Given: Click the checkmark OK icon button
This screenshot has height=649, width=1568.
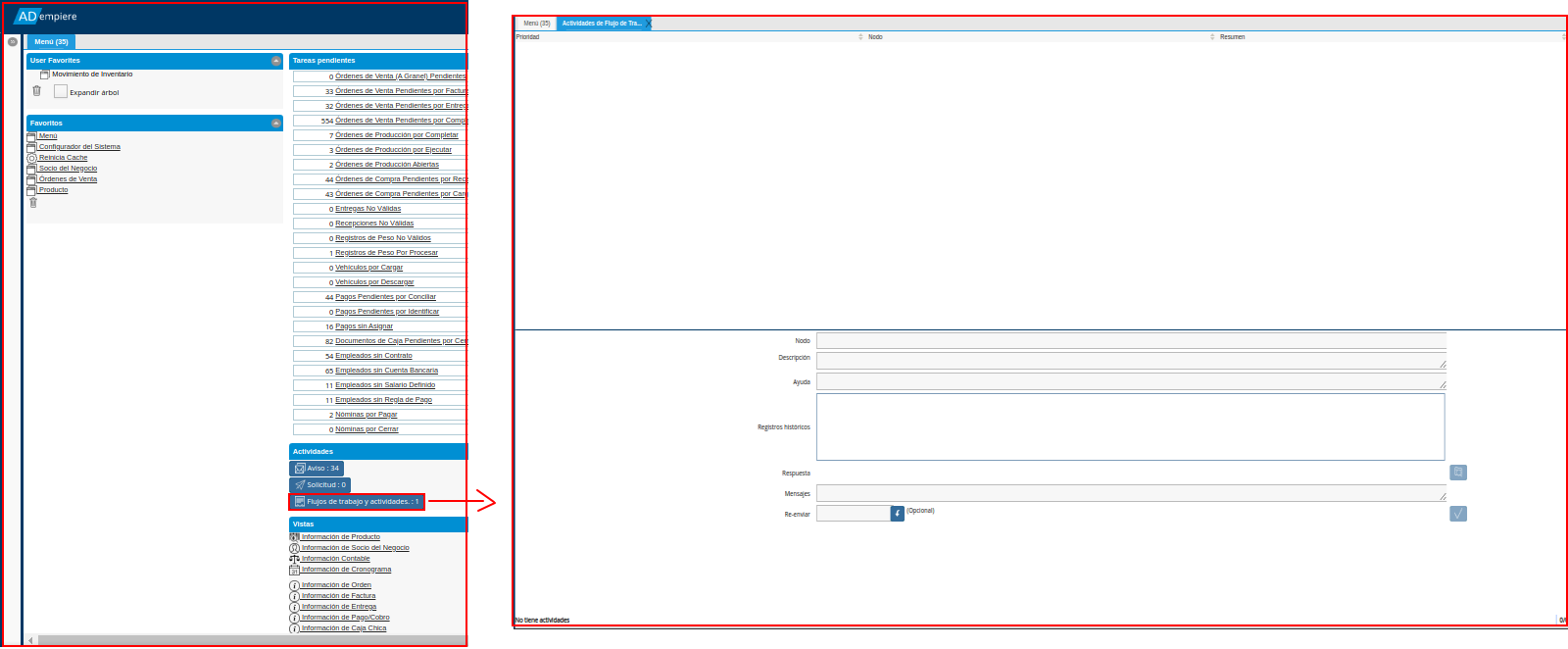Looking at the screenshot, I should [x=1458, y=514].
